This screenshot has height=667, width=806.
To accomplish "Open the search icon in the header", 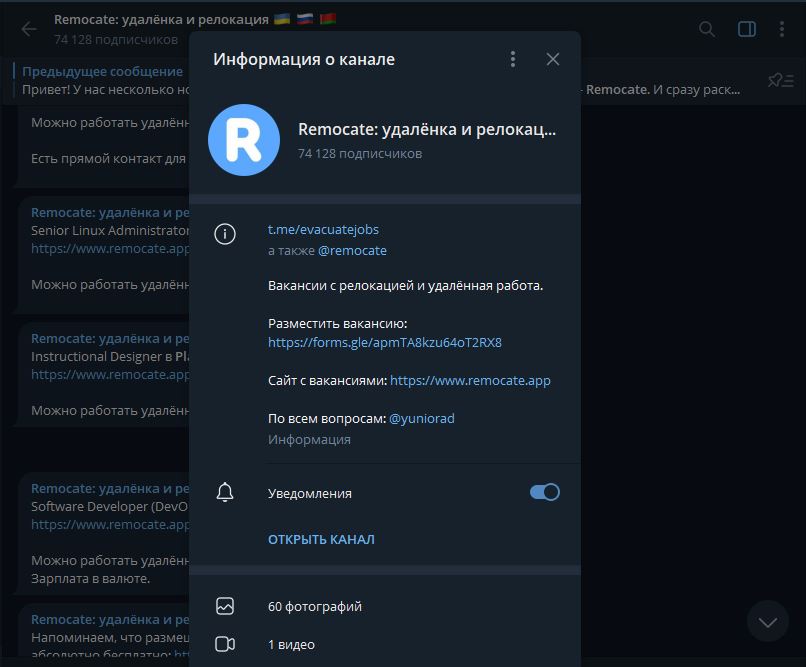I will click(706, 29).
